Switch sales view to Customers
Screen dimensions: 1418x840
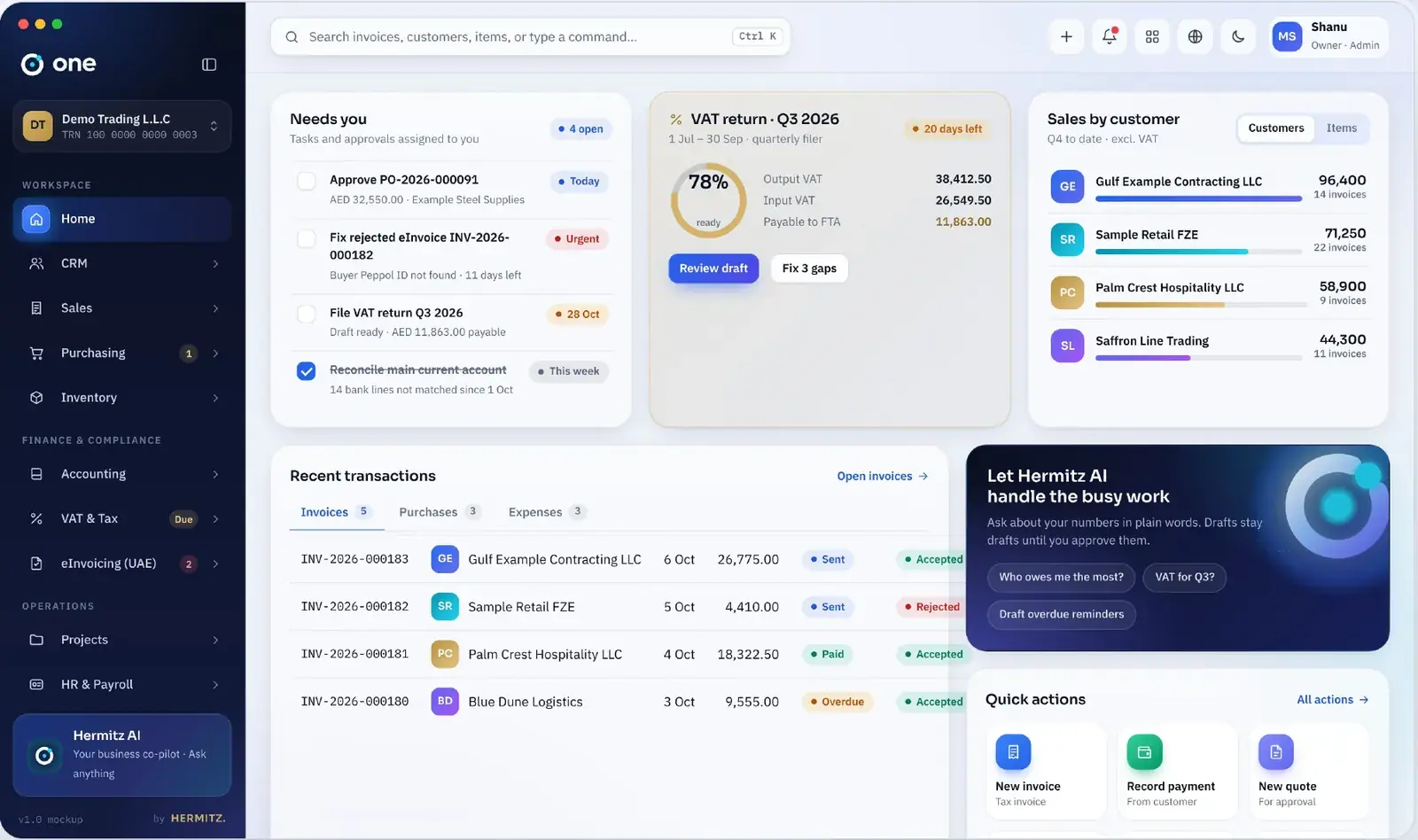tap(1276, 128)
